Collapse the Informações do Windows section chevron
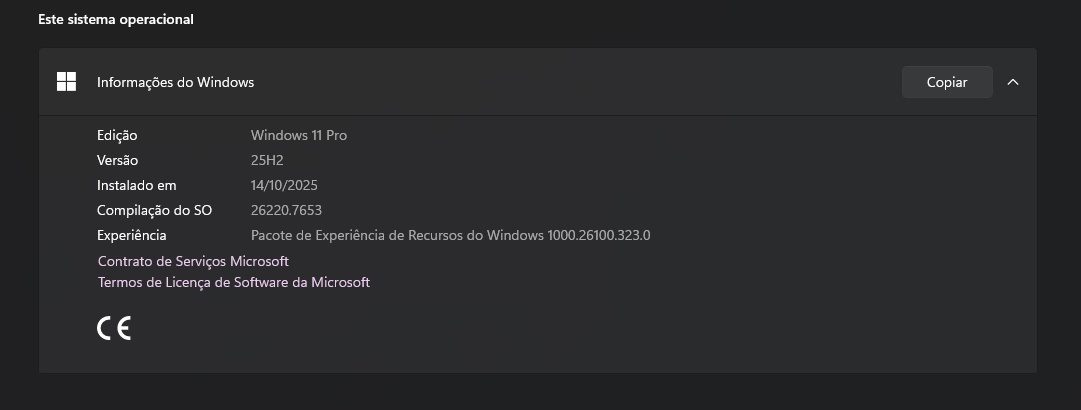 pos(1013,82)
